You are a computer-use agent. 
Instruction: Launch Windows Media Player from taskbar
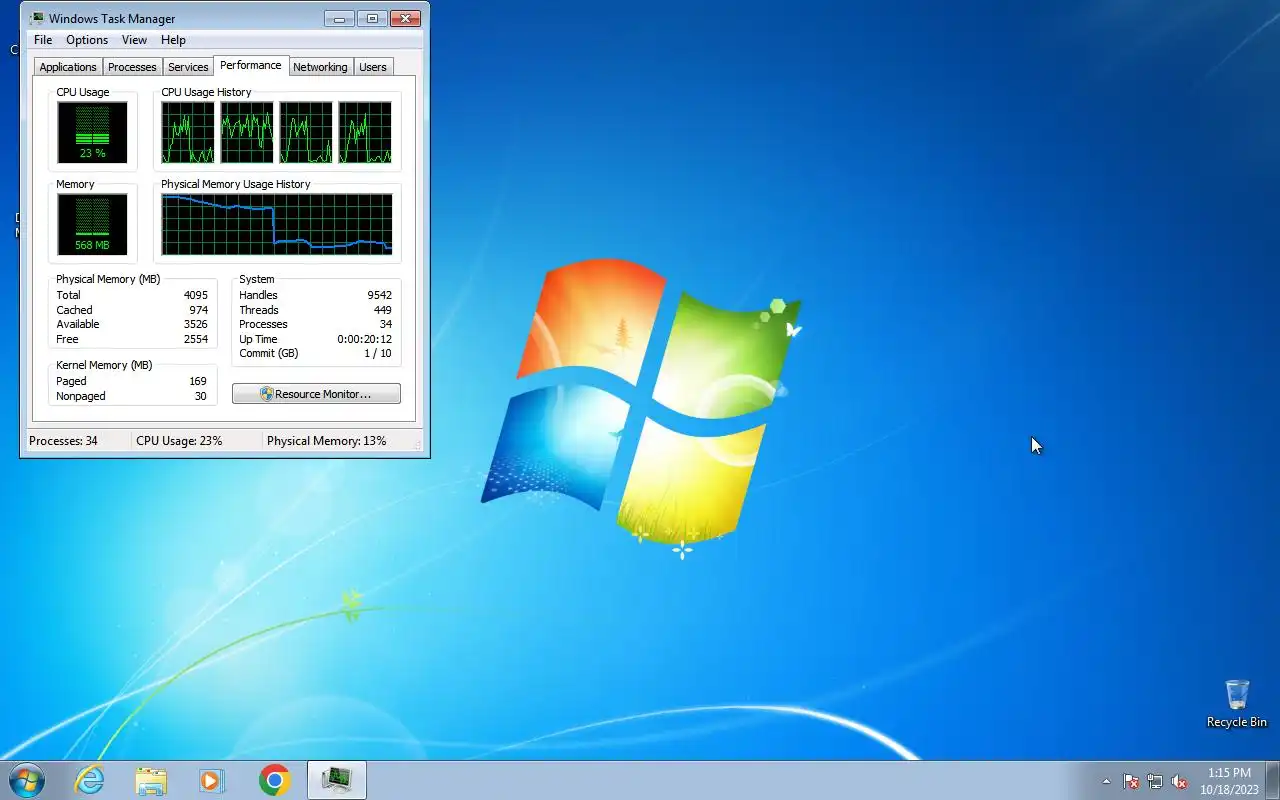click(212, 780)
